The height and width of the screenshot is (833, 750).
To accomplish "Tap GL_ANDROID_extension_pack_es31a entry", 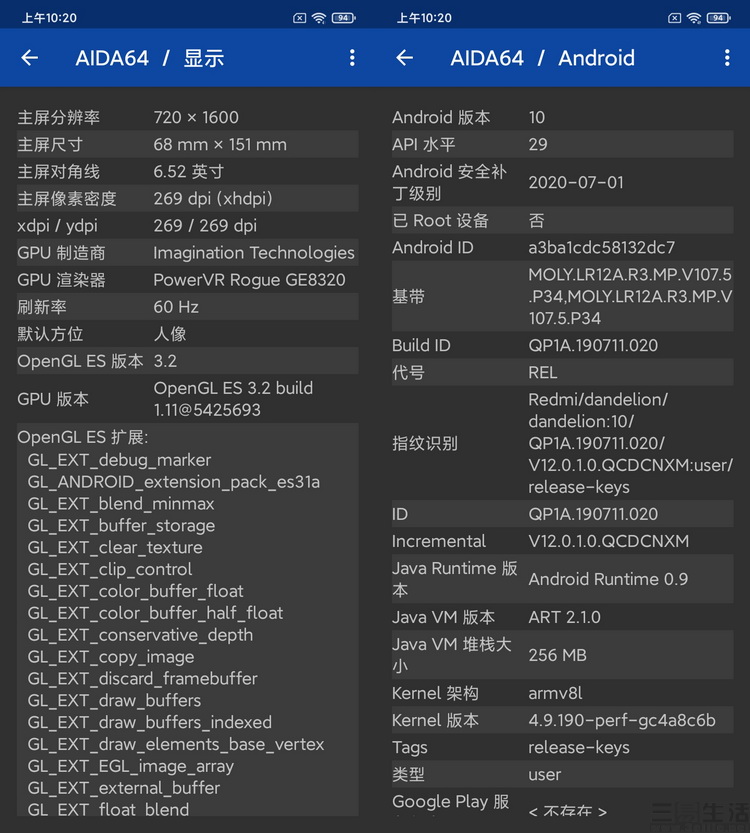I will point(174,481).
